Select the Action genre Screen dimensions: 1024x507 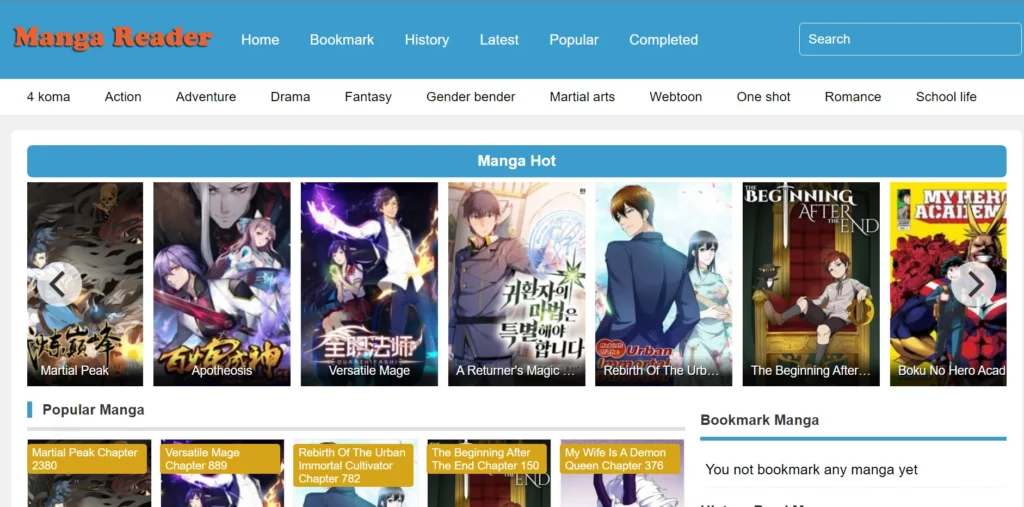(x=123, y=97)
